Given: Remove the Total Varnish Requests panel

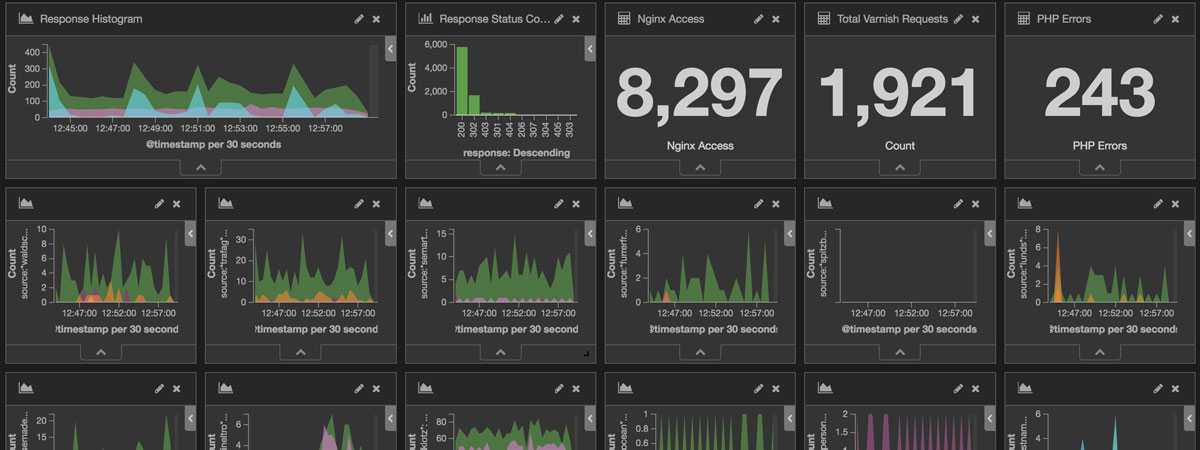Looking at the screenshot, I should [x=976, y=19].
